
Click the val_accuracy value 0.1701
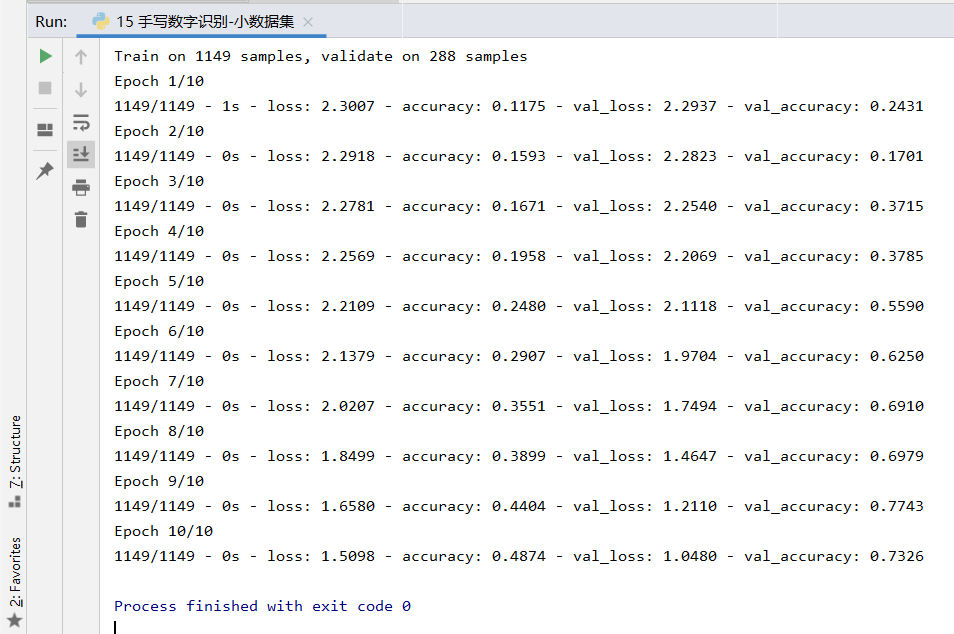pyautogui.click(x=897, y=156)
